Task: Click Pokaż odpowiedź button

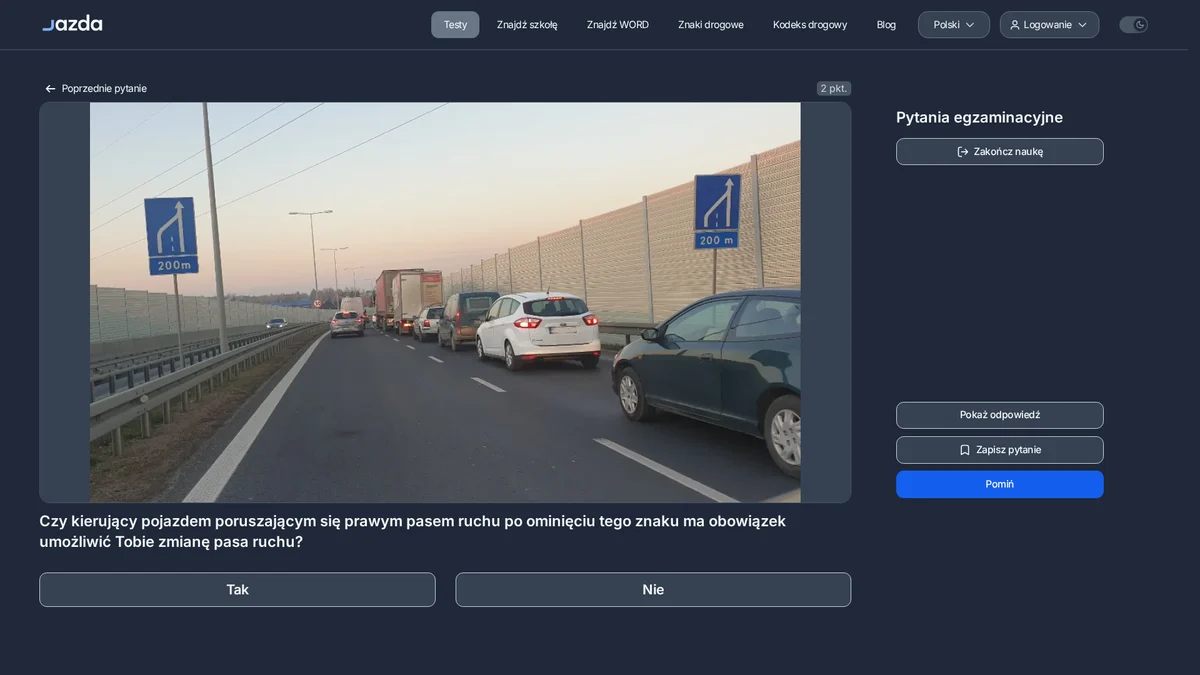Action: click(x=1000, y=415)
